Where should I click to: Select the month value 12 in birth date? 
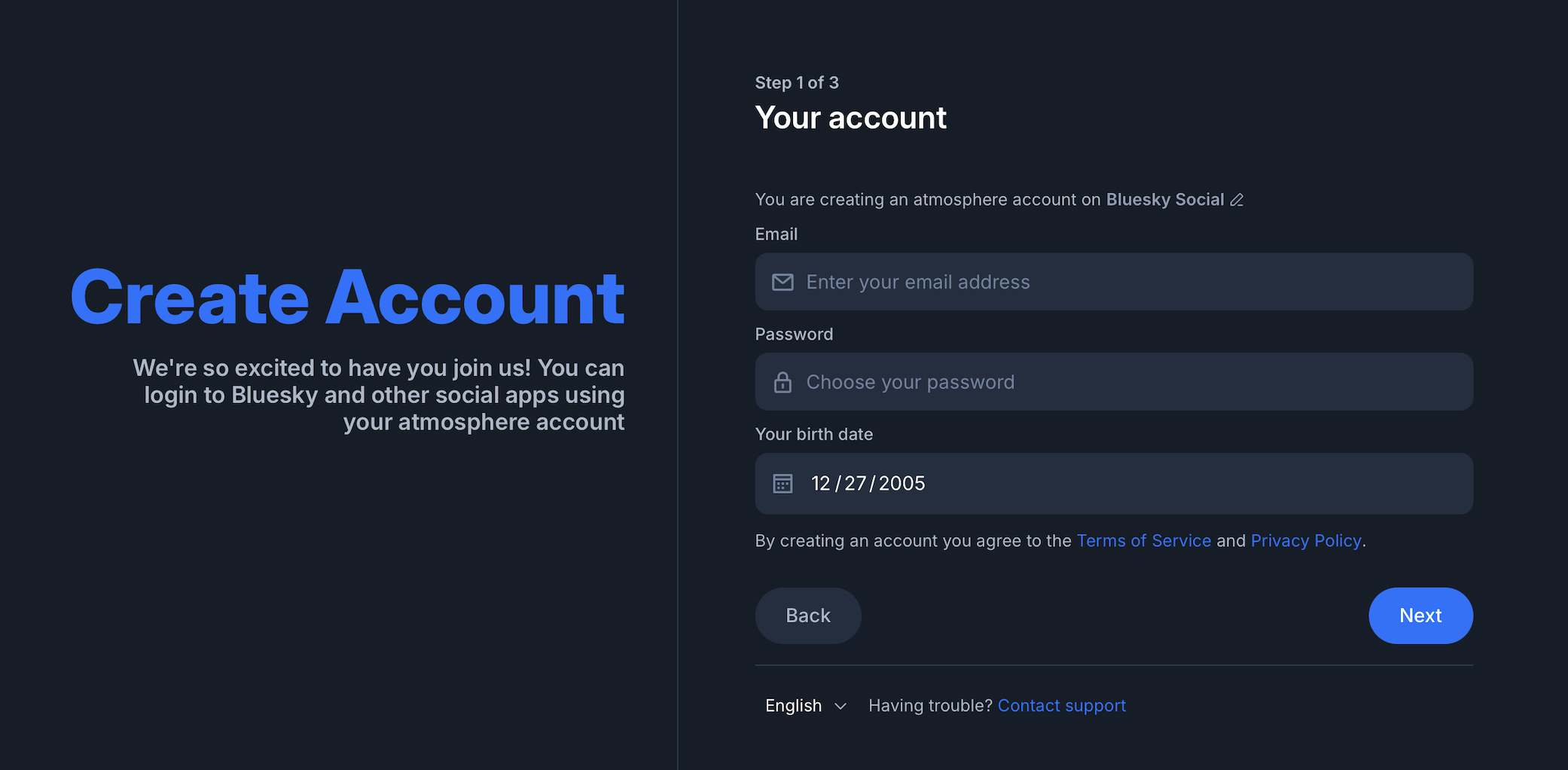tap(820, 484)
